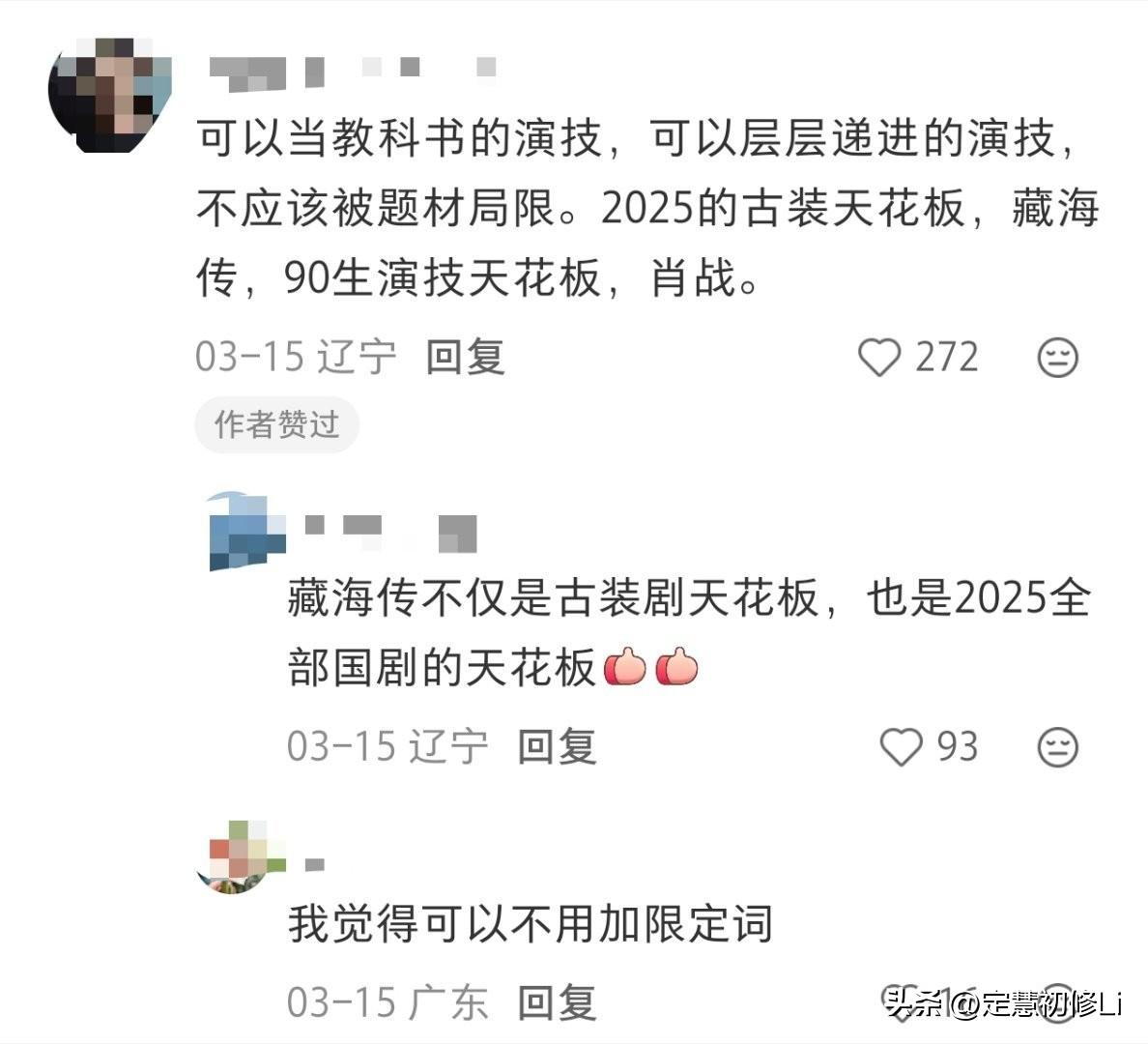This screenshot has height=1044, width=1148.
Task: Click 回复 under the 广东 comment
Action: [x=558, y=1002]
